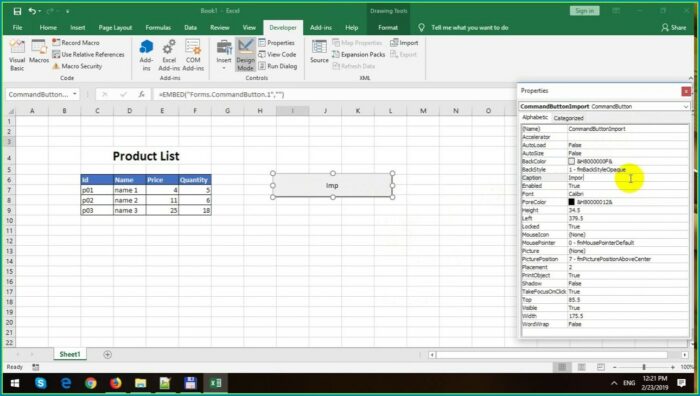Click the Insert Function fx icon
The image size is (700, 396).
click(x=142, y=94)
